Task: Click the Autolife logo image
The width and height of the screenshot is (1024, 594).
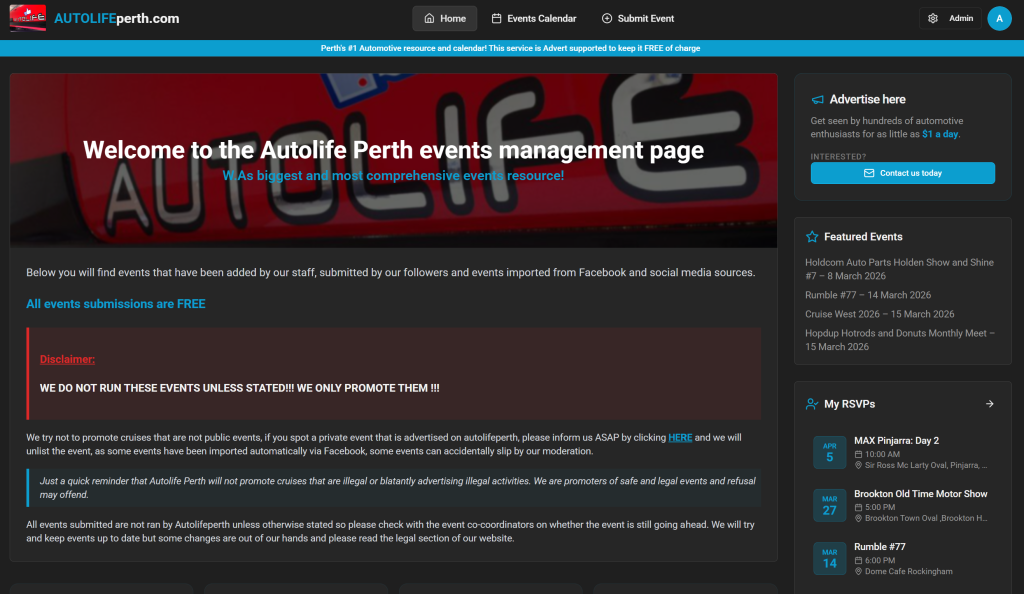Action: click(x=27, y=18)
